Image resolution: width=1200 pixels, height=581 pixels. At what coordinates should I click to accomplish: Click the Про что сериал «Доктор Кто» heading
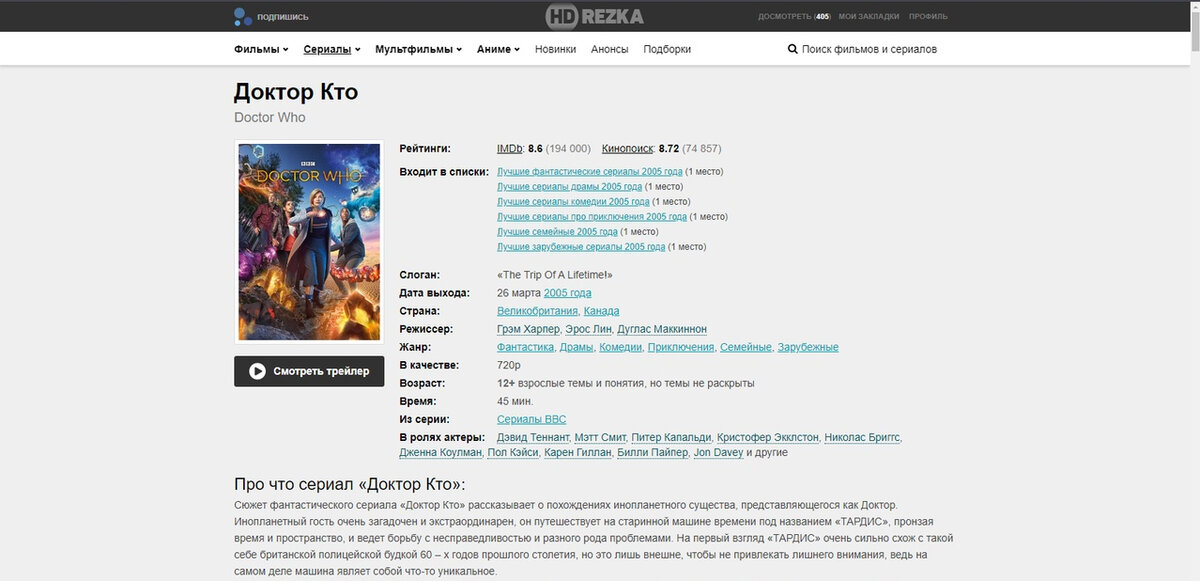click(x=349, y=484)
